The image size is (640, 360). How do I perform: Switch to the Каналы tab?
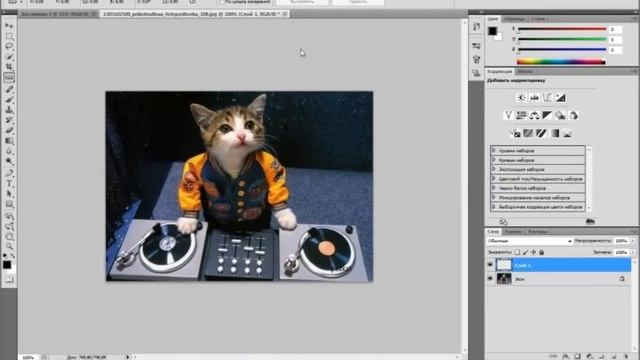(x=513, y=231)
